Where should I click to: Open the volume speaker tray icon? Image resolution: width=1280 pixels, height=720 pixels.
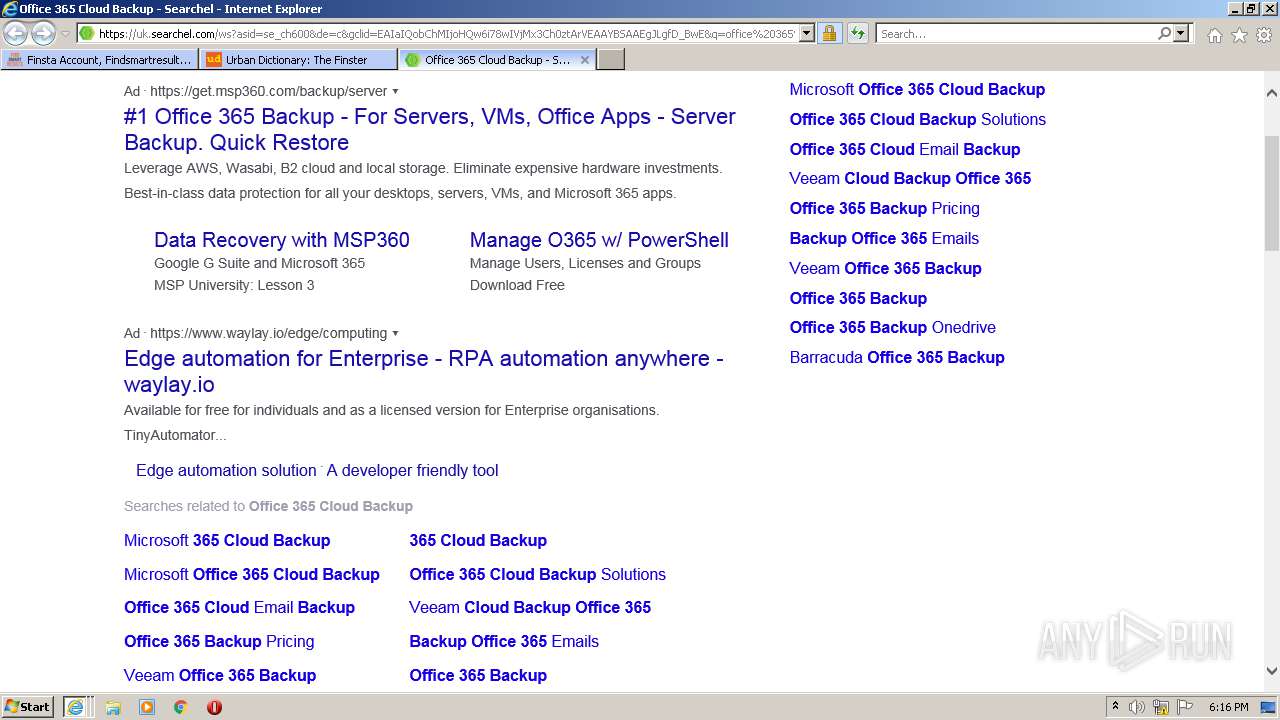coord(1137,707)
